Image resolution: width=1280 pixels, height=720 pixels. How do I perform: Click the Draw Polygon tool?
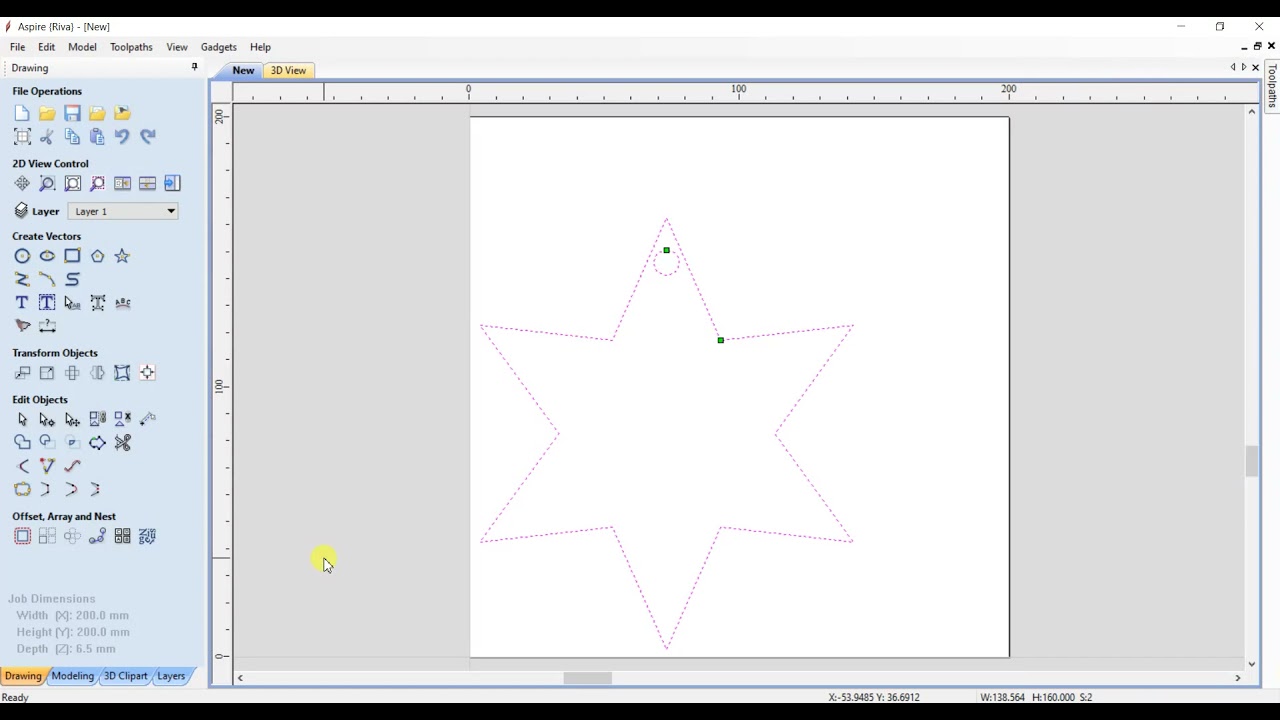click(97, 256)
